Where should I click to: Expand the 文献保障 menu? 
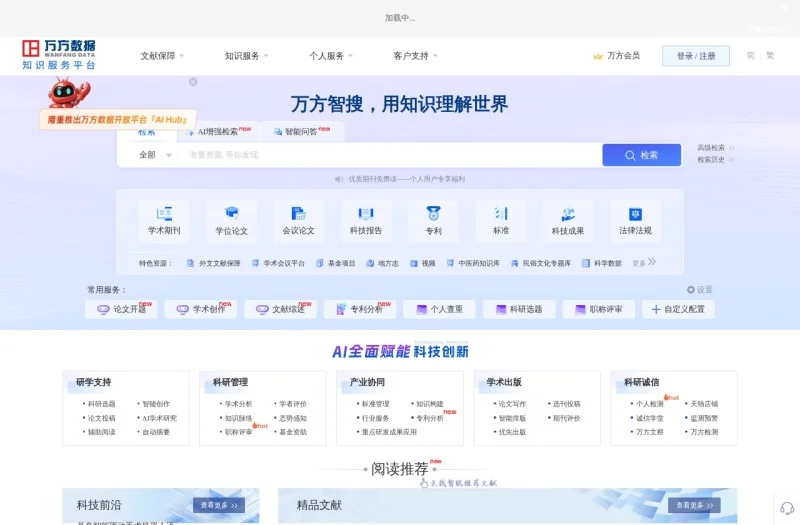(x=162, y=56)
